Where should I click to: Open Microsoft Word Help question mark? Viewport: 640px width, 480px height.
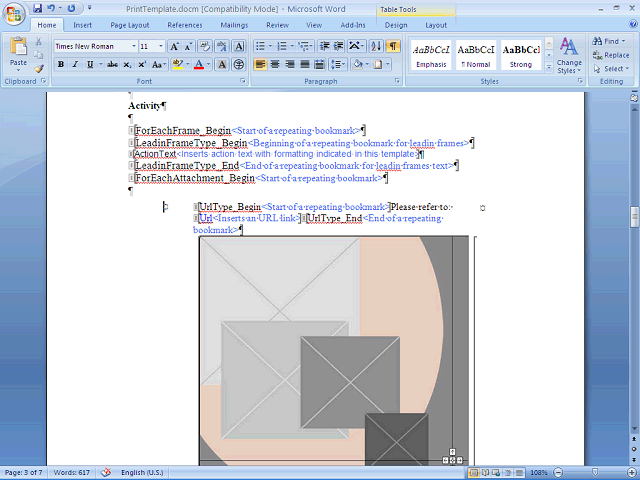coord(633,24)
